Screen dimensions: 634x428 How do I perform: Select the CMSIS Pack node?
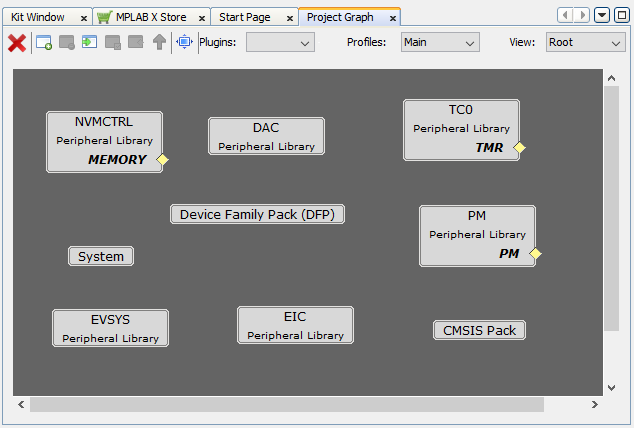(x=479, y=330)
